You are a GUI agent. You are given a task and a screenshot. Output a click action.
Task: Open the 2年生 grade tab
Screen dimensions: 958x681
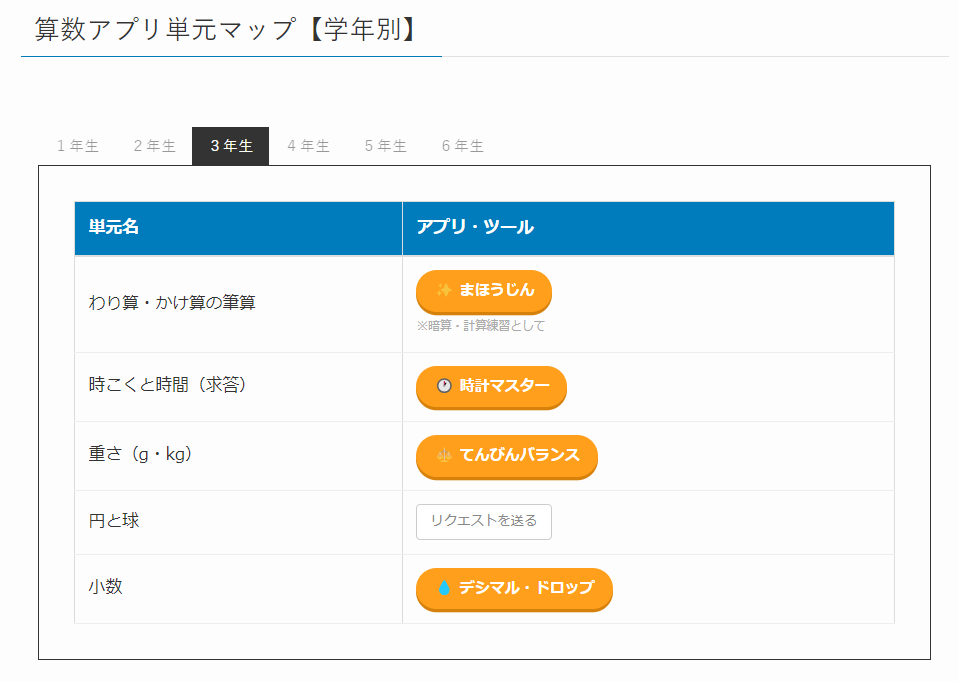point(154,146)
